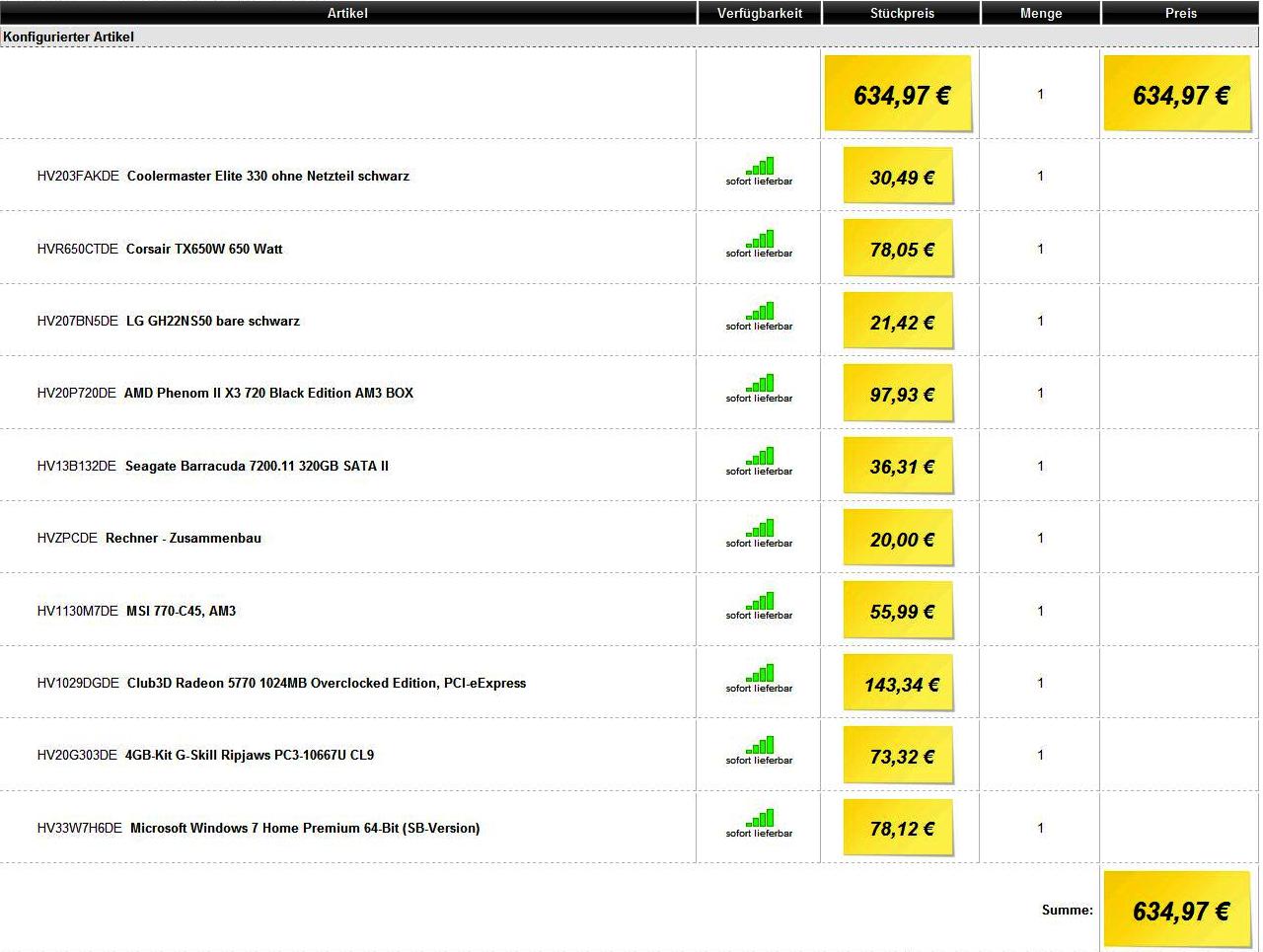Click availability icon for Windows 7 Home Premium
The width and height of the screenshot is (1263, 952).
[760, 818]
